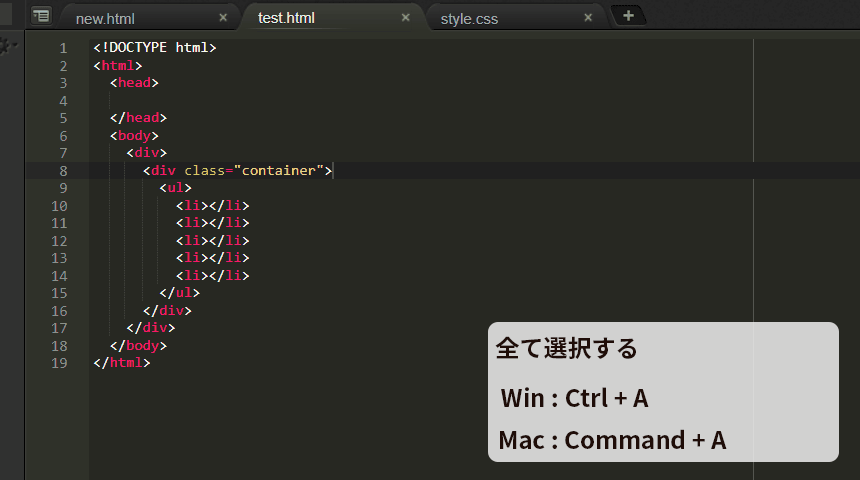The height and width of the screenshot is (480, 860).
Task: Click the closing html tag on last line
Action: click(x=121, y=363)
